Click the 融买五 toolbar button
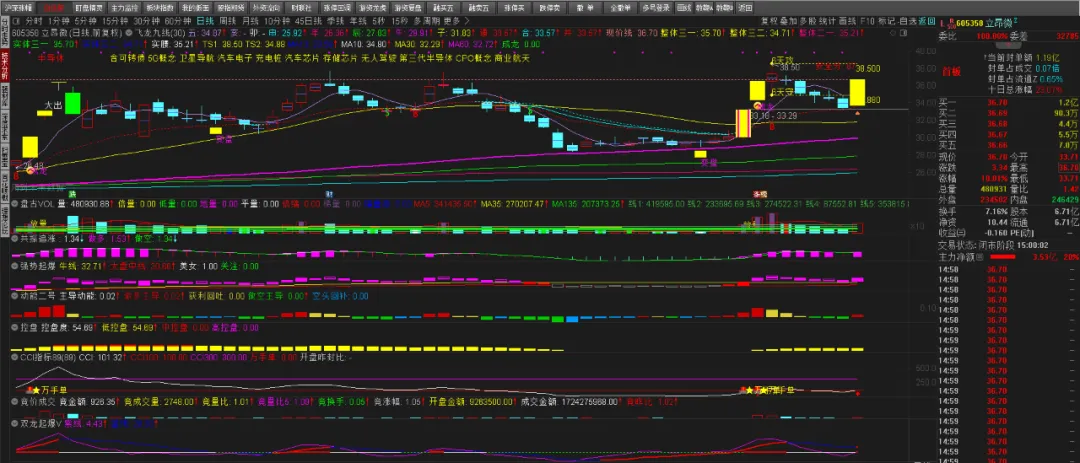 tap(445, 8)
